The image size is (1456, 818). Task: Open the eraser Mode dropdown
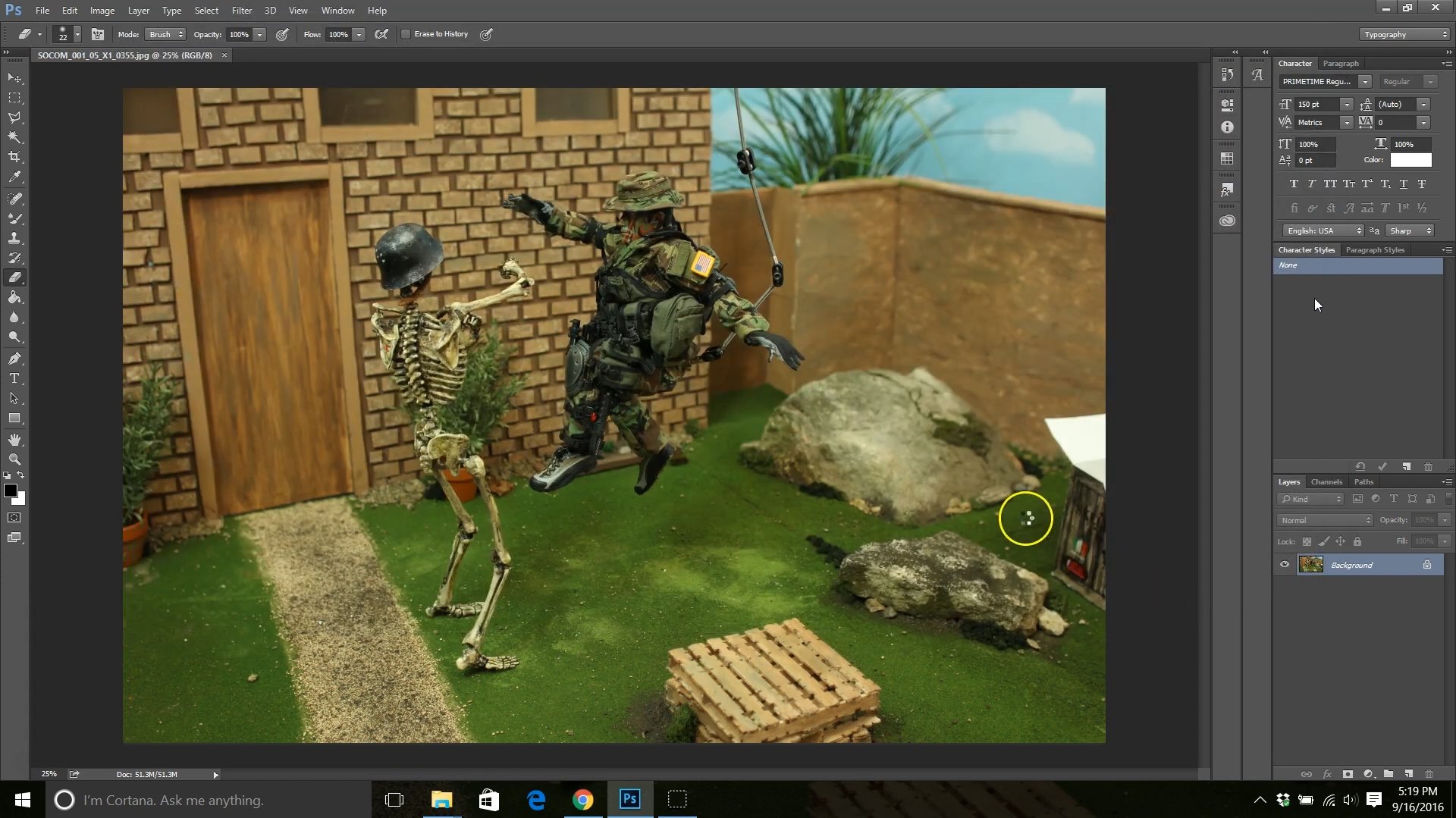[x=165, y=34]
